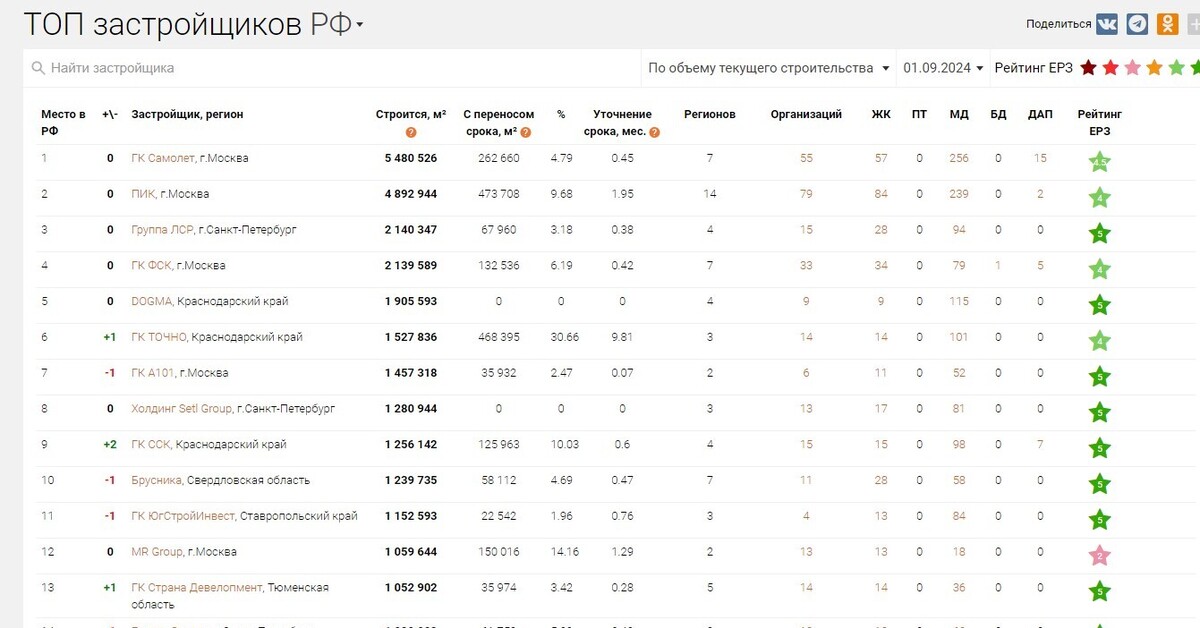Share the page via the Telegram icon
The image size is (1200, 628).
1136,22
